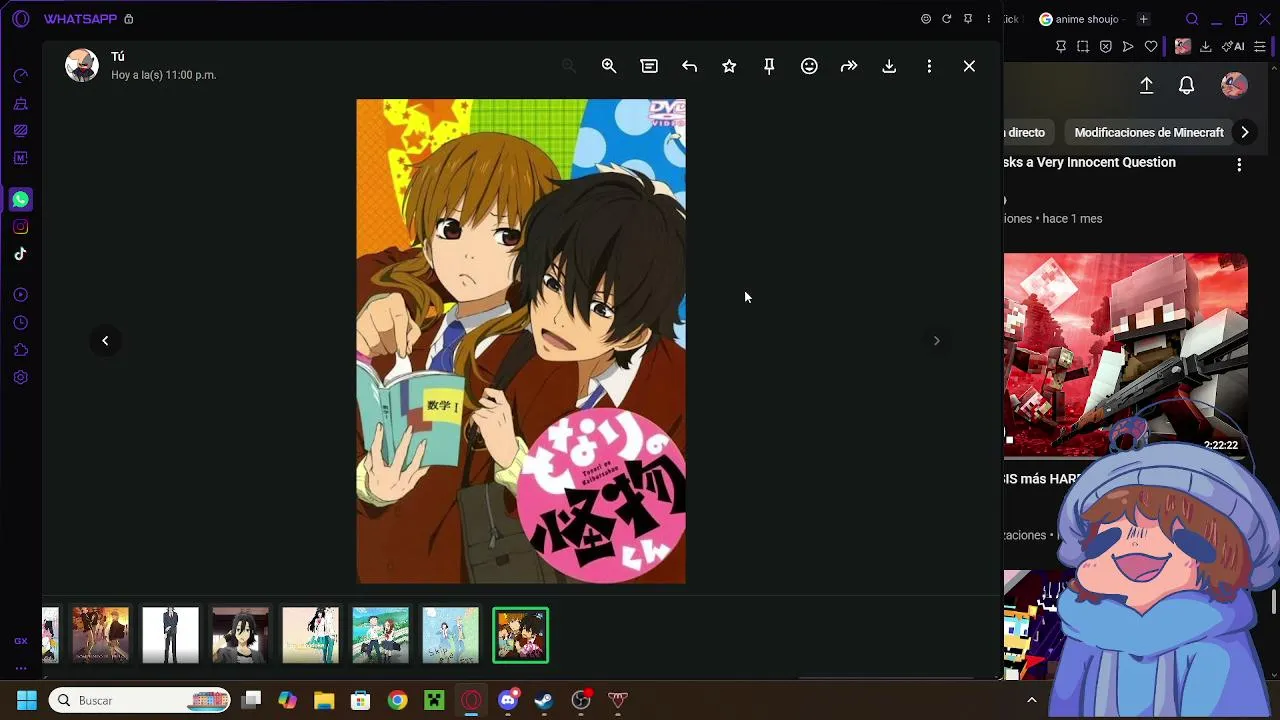Launch Google Chrome from the taskbar

pyautogui.click(x=397, y=700)
